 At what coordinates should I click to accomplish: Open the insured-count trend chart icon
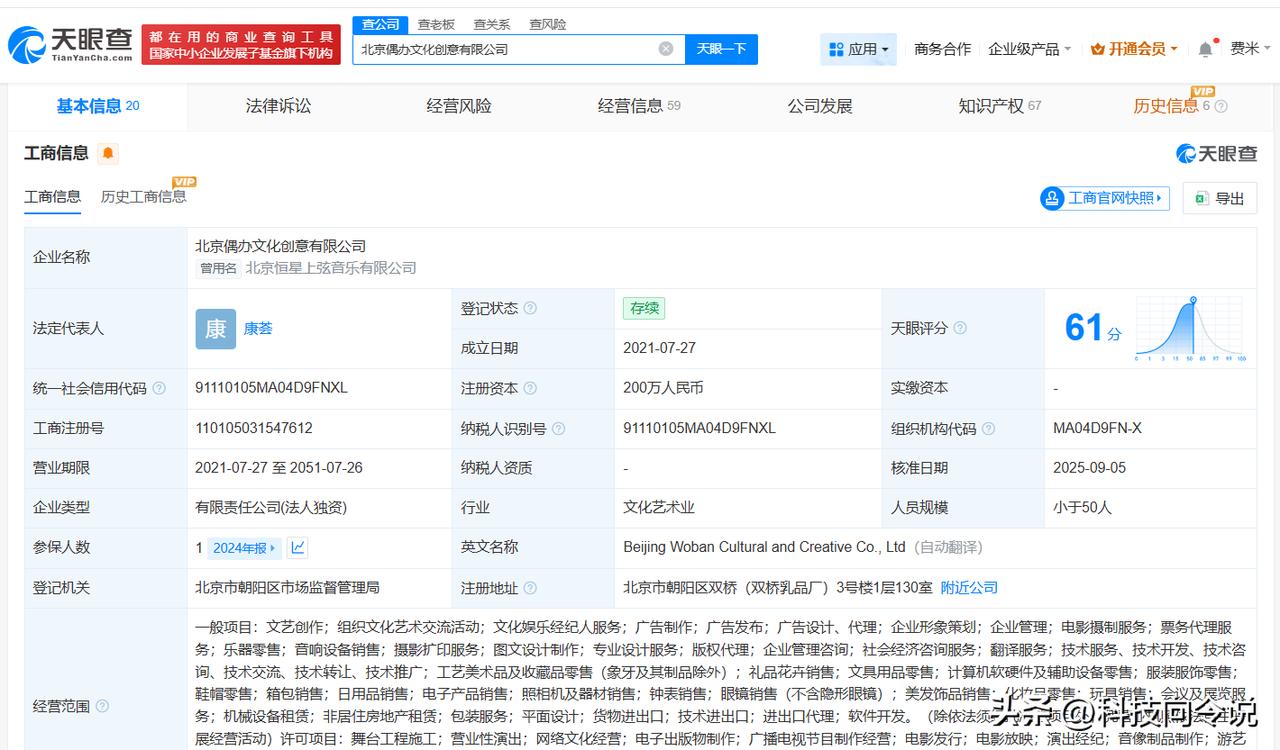tap(297, 547)
